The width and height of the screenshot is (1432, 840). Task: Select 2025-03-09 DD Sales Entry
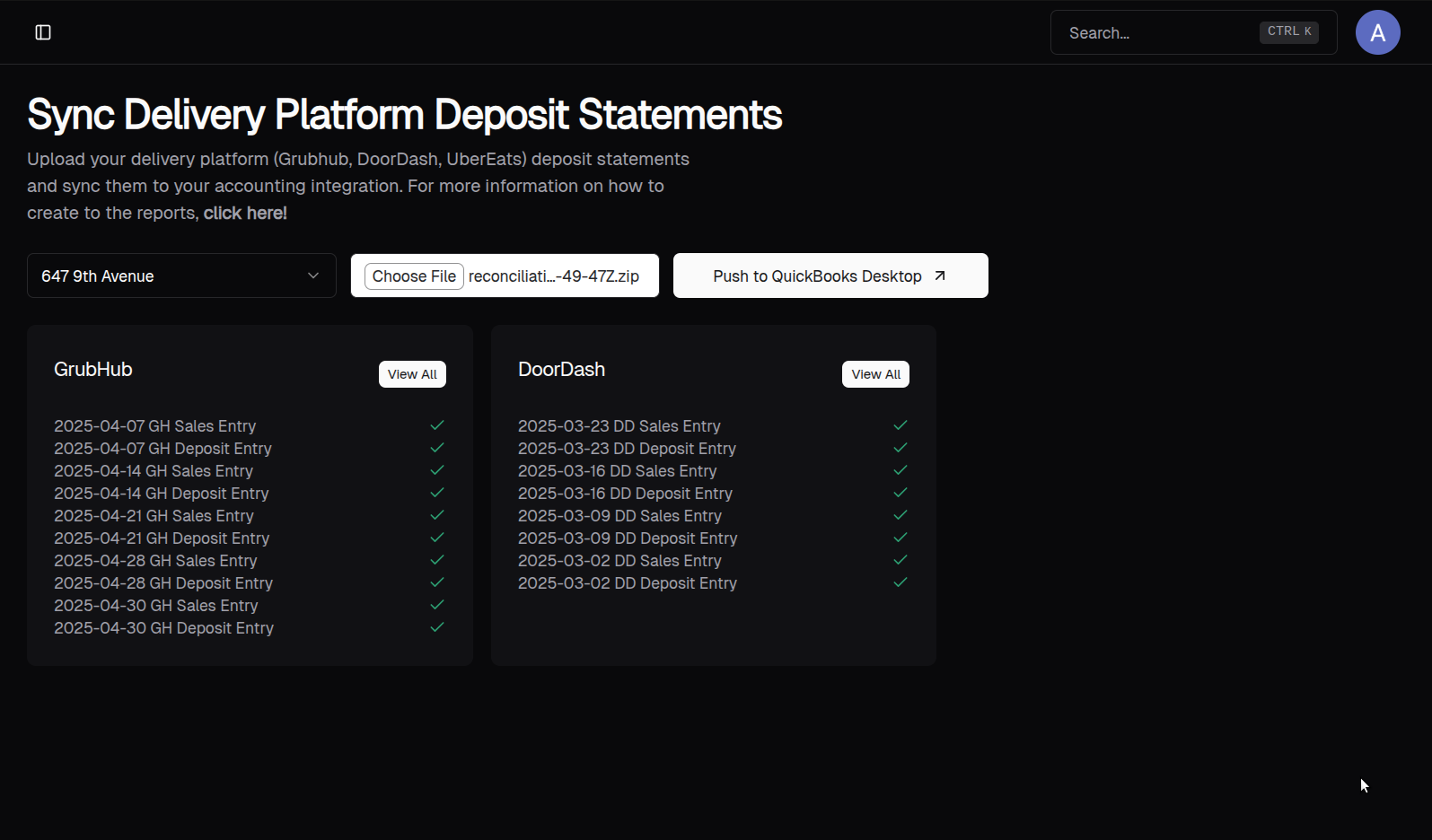(x=619, y=516)
